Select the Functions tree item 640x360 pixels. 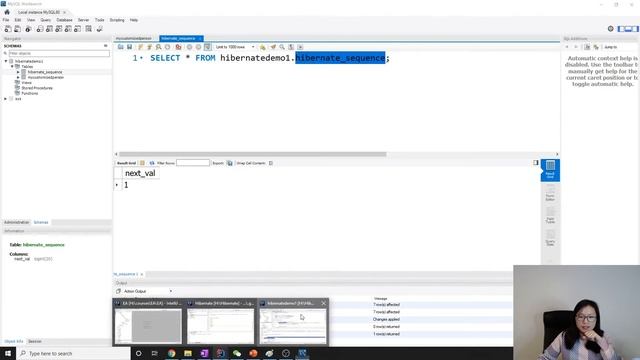click(29, 93)
